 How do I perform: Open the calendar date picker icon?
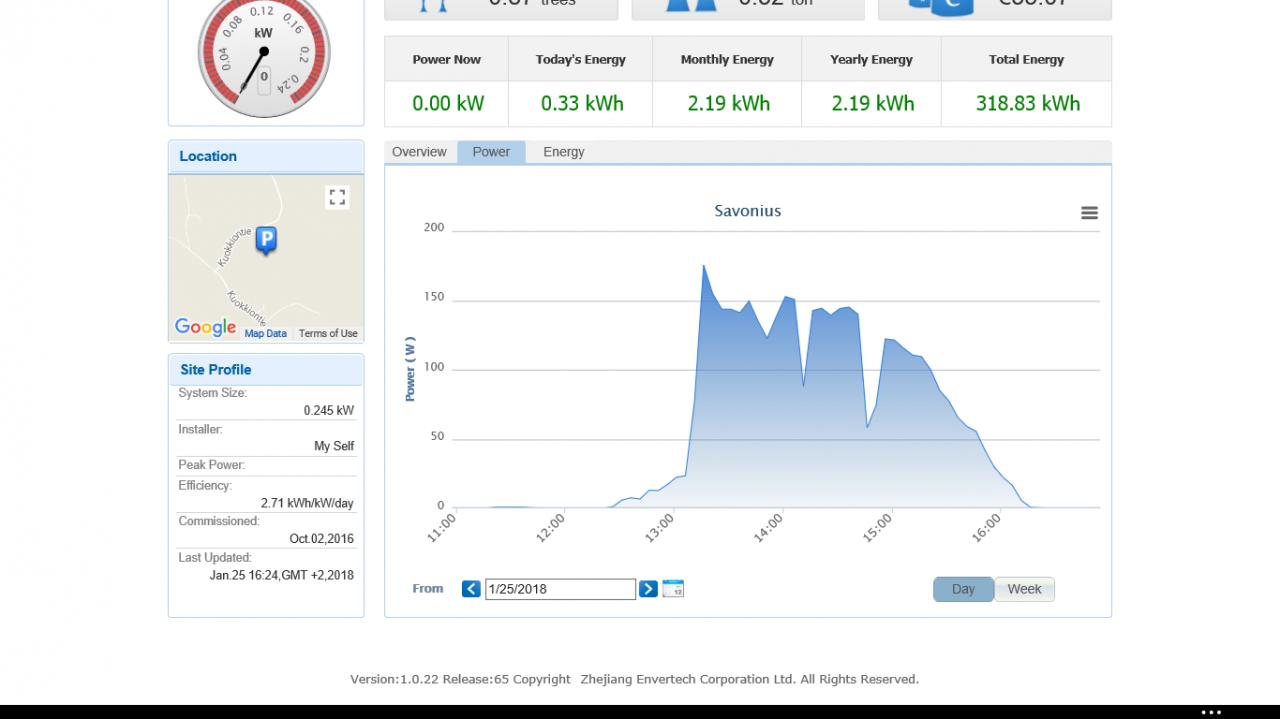673,589
